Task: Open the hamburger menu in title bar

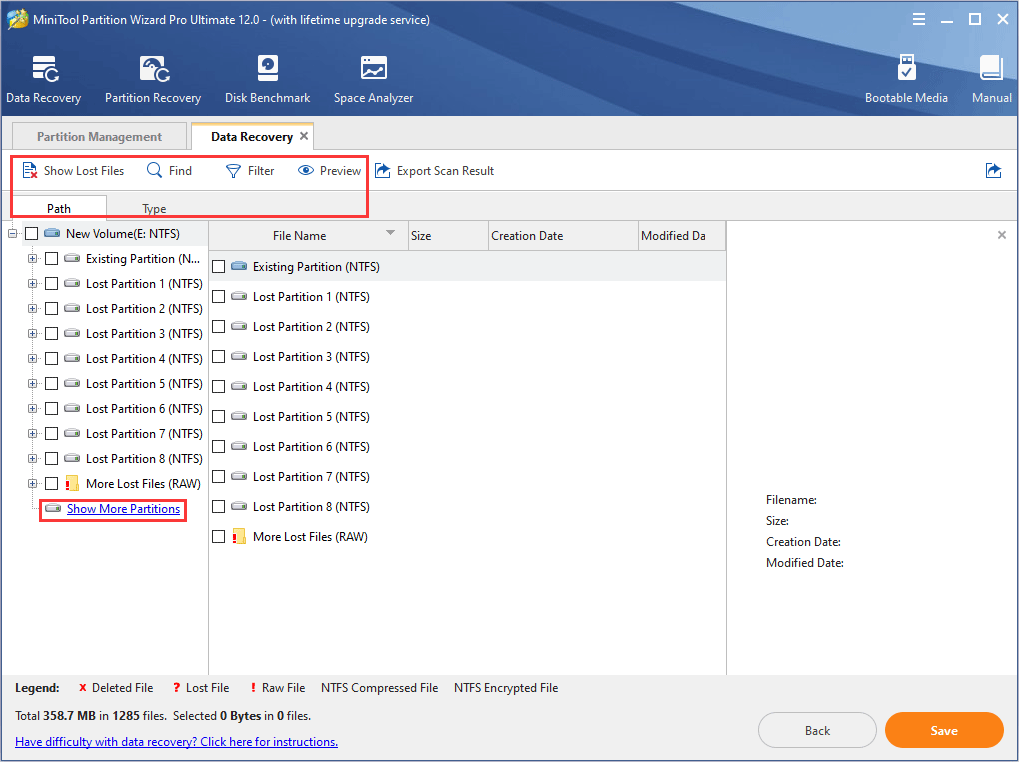Action: tap(919, 19)
